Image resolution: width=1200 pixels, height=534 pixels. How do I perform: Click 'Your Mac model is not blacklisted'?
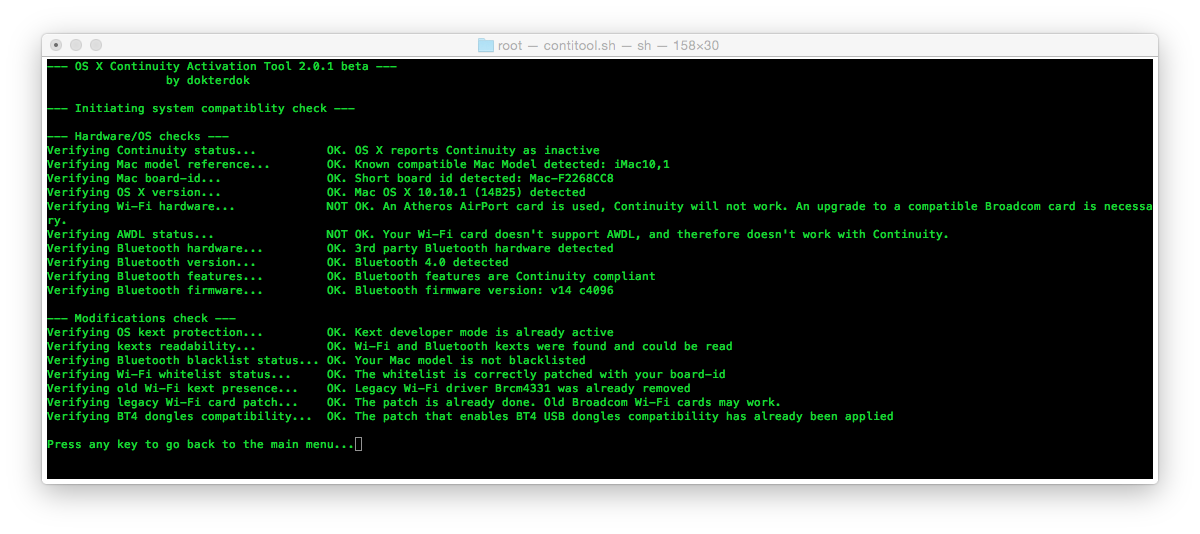(x=470, y=360)
